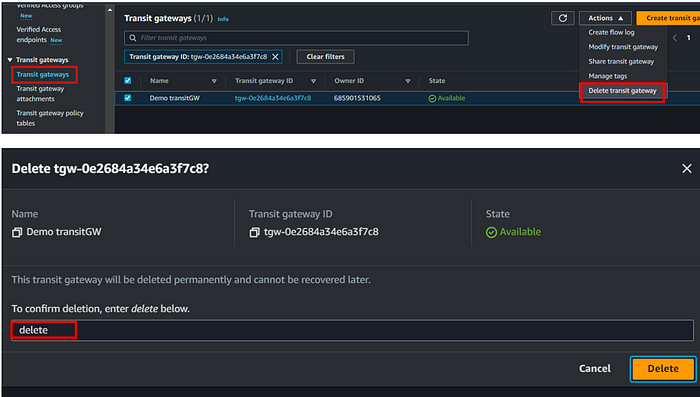Click the Available state in table row
This screenshot has width=700, height=397.
446,98
